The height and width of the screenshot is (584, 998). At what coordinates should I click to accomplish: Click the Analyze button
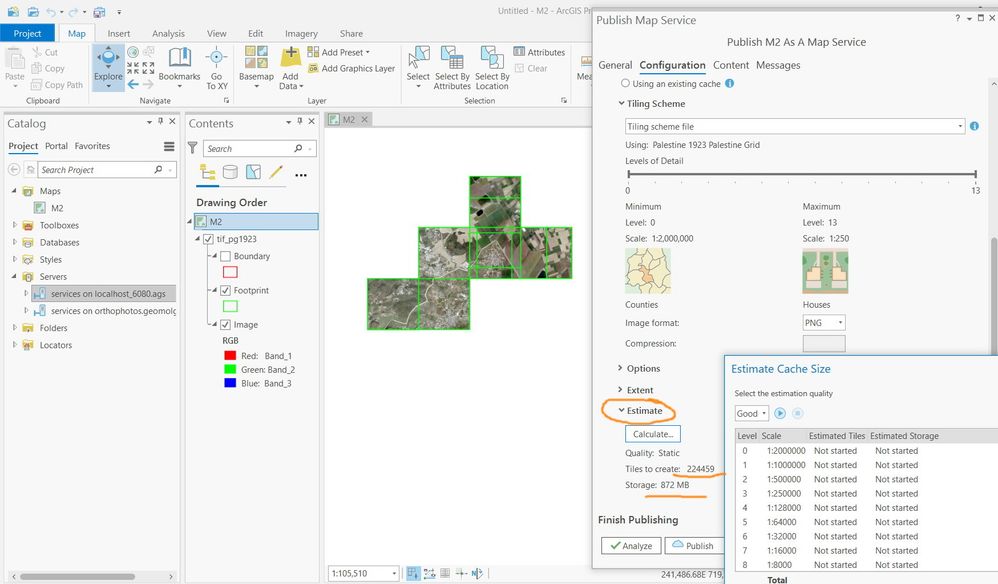point(631,545)
